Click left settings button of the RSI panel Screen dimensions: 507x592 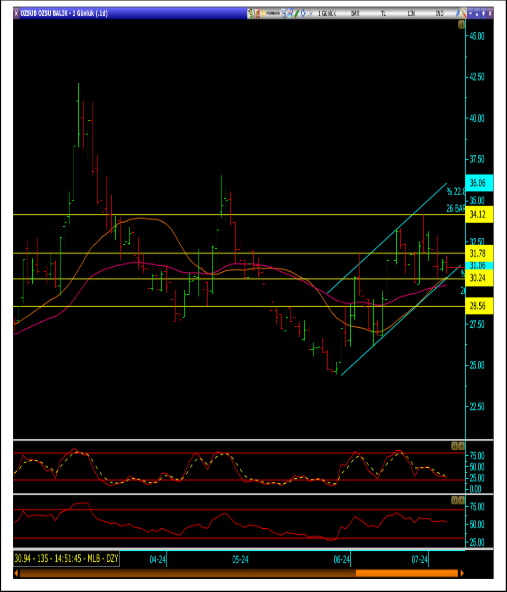tap(455, 501)
